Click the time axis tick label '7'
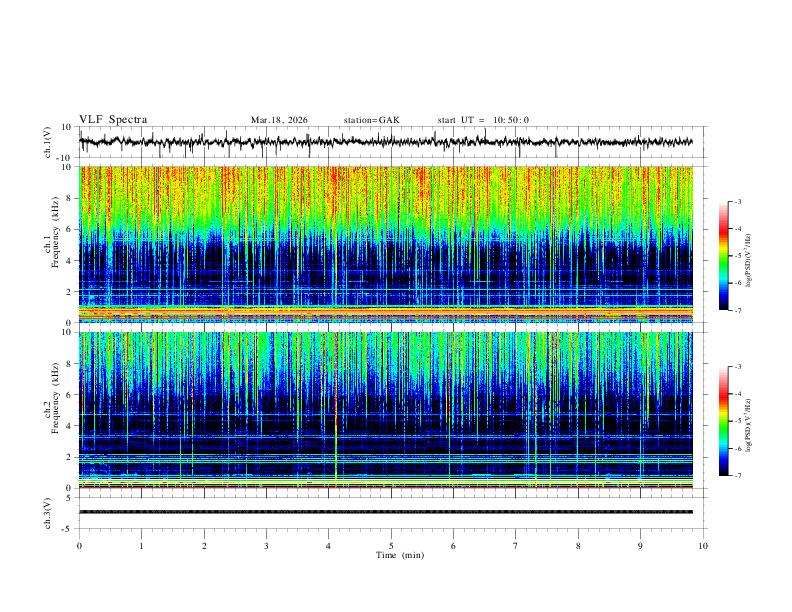 [516, 546]
